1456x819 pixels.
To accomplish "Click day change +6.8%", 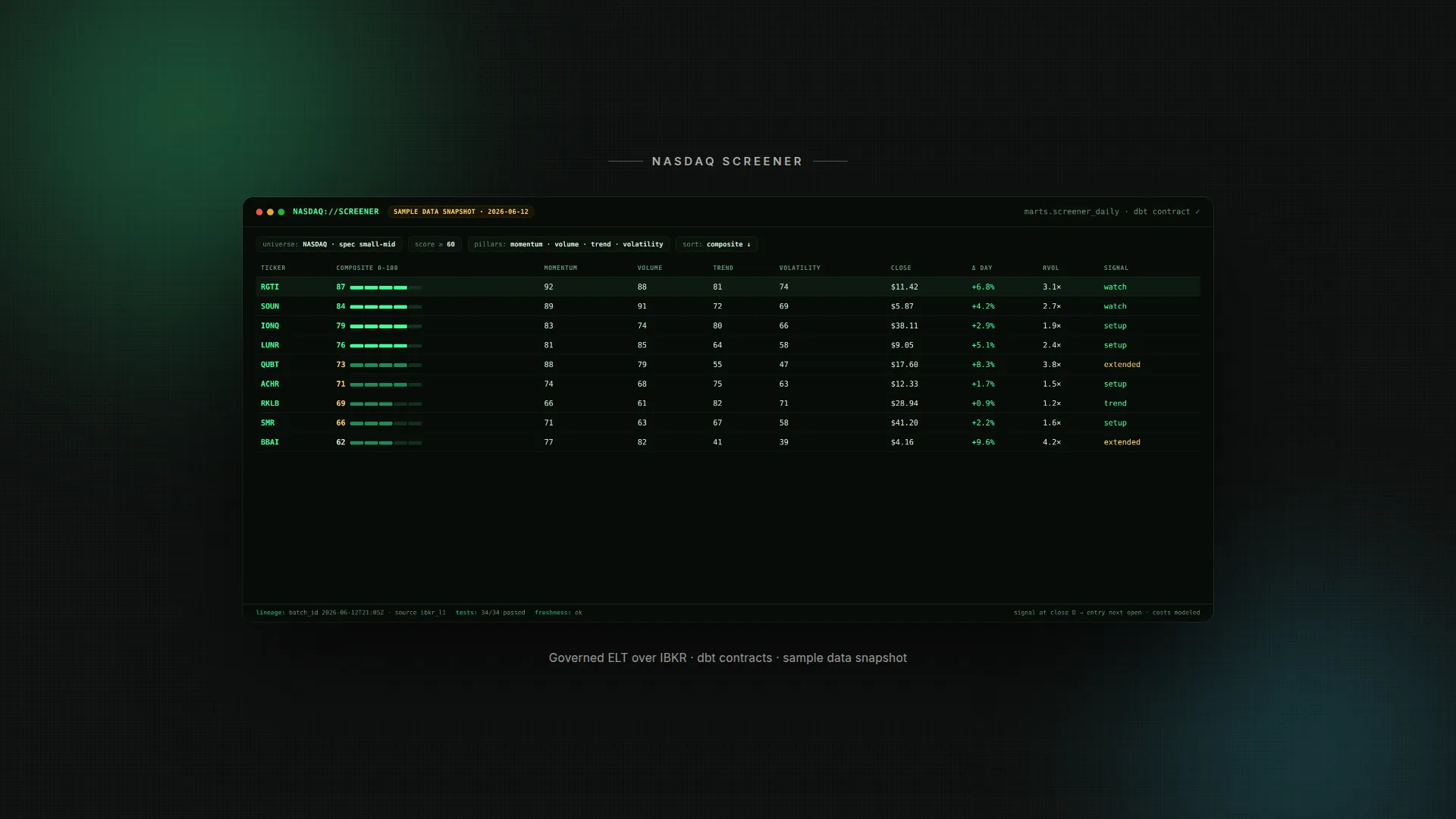I will point(984,287).
